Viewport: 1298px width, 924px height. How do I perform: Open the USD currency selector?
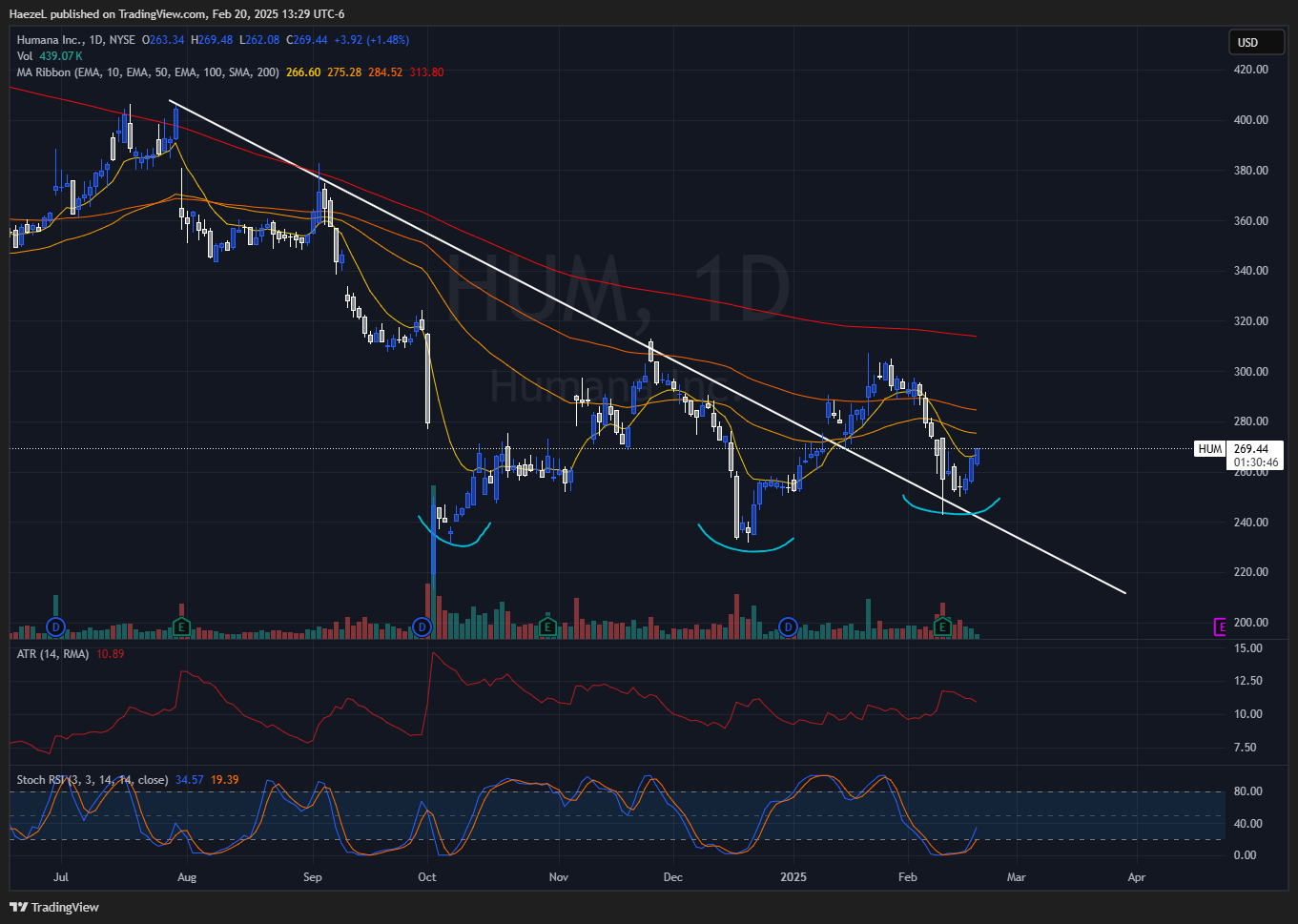tap(1256, 42)
